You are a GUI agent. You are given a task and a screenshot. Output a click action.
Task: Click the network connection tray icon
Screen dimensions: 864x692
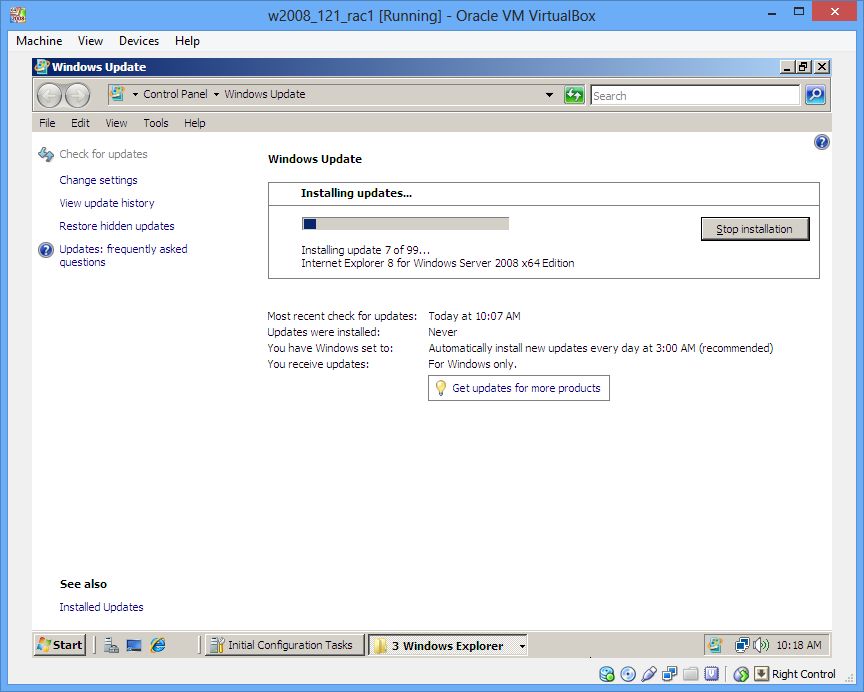coord(742,645)
